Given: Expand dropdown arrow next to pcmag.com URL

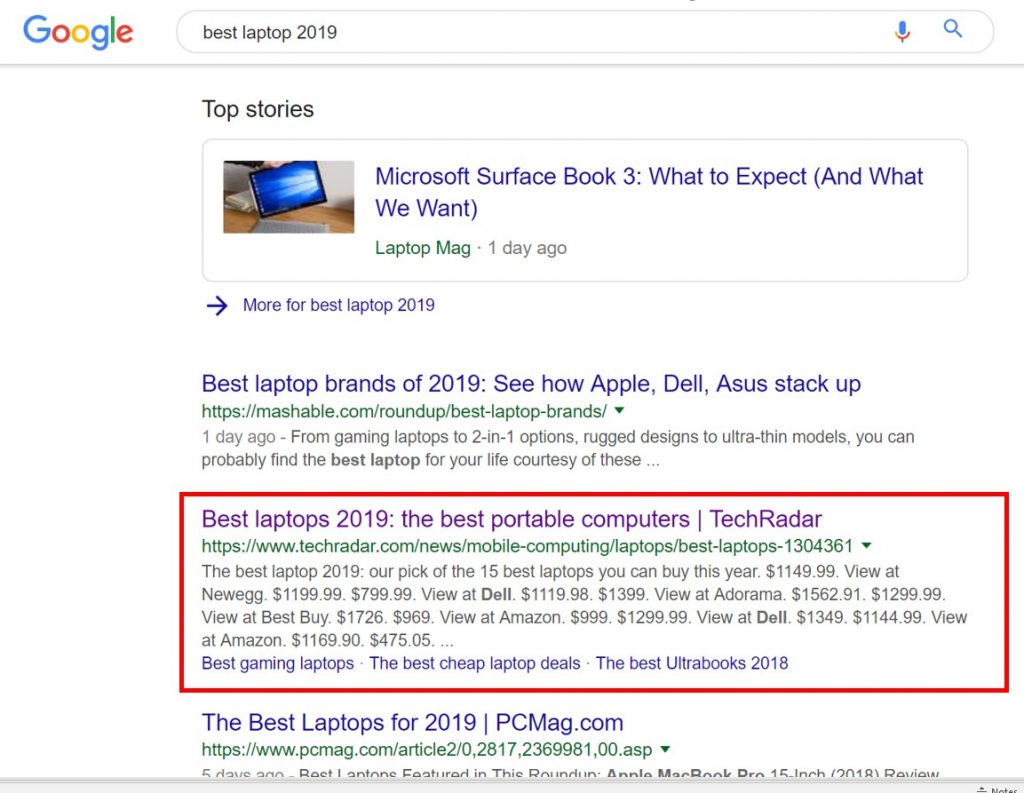Looking at the screenshot, I should coord(665,749).
